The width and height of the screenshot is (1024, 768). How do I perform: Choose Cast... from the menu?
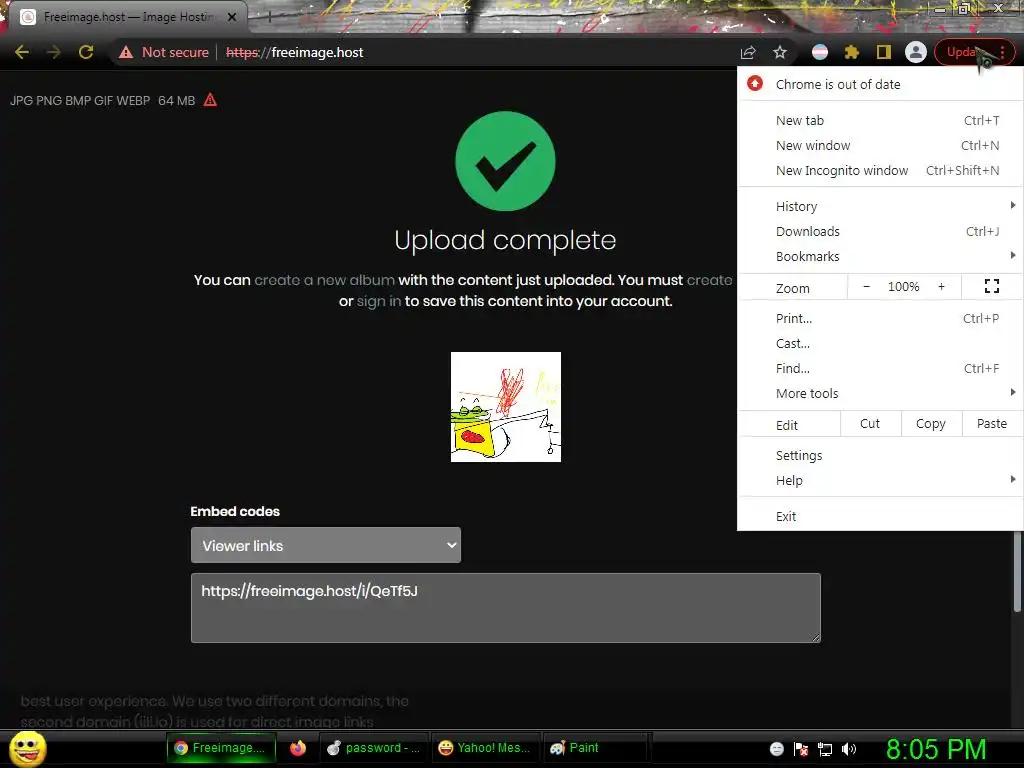click(x=880, y=343)
